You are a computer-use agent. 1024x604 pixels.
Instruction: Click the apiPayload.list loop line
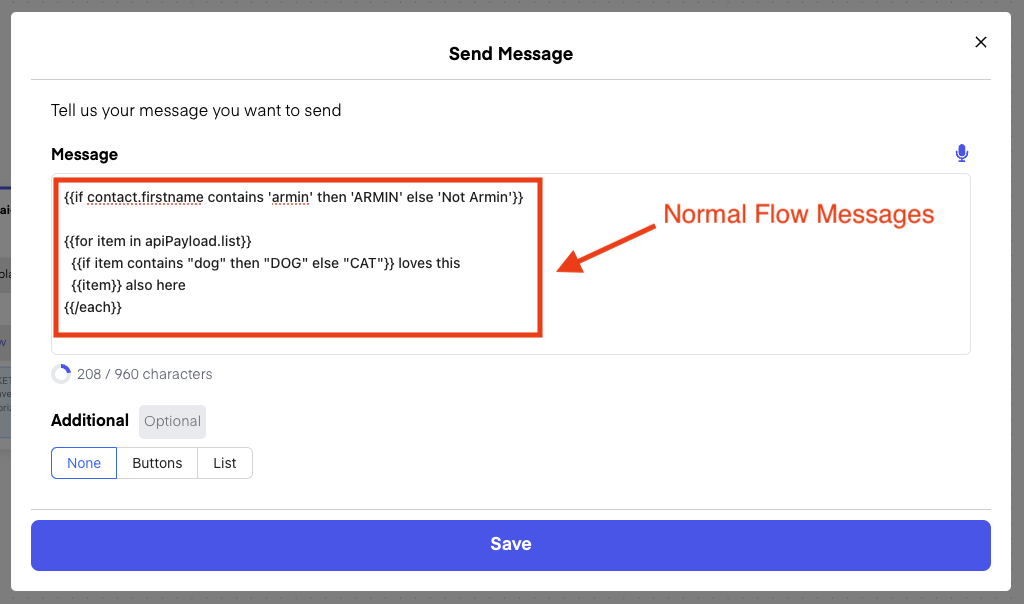(158, 241)
